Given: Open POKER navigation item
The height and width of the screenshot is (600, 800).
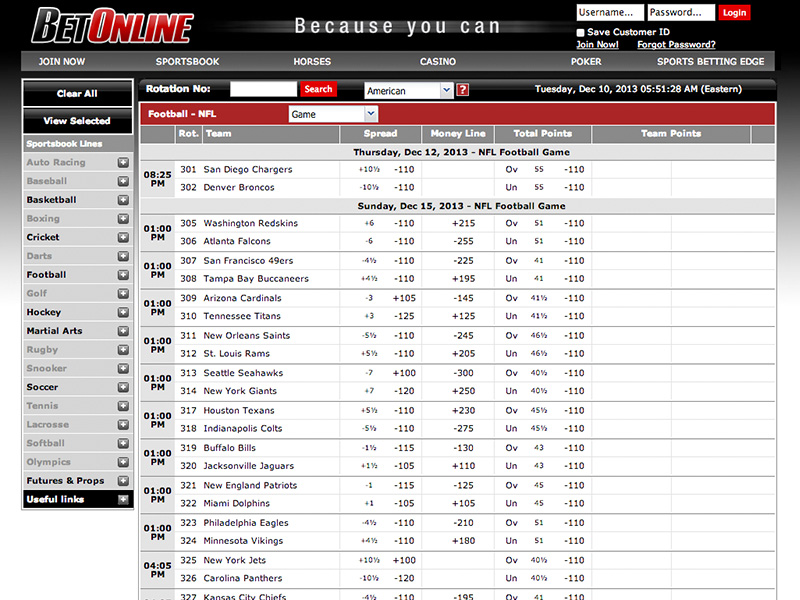Looking at the screenshot, I should click(586, 62).
